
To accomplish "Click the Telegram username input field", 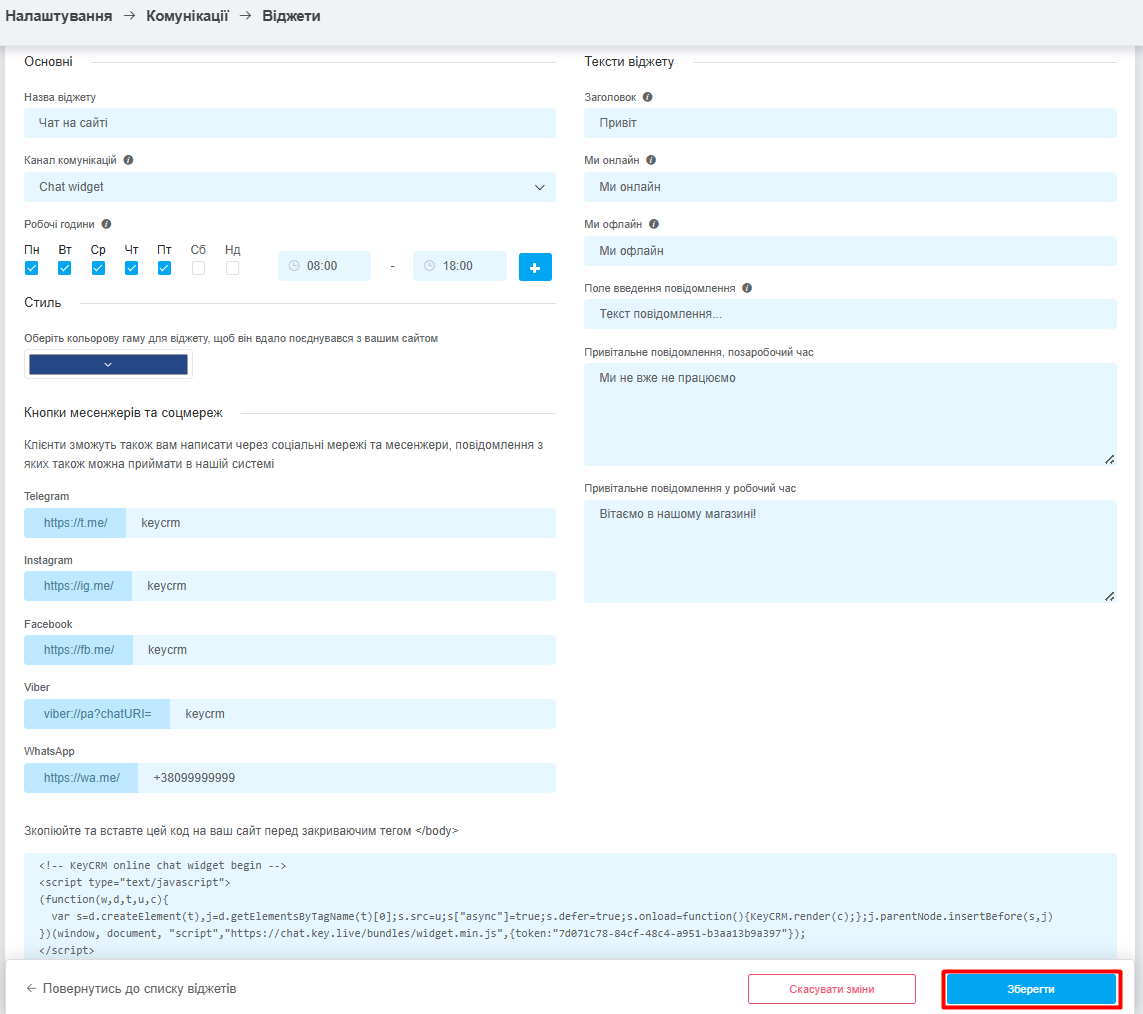I will pos(341,523).
